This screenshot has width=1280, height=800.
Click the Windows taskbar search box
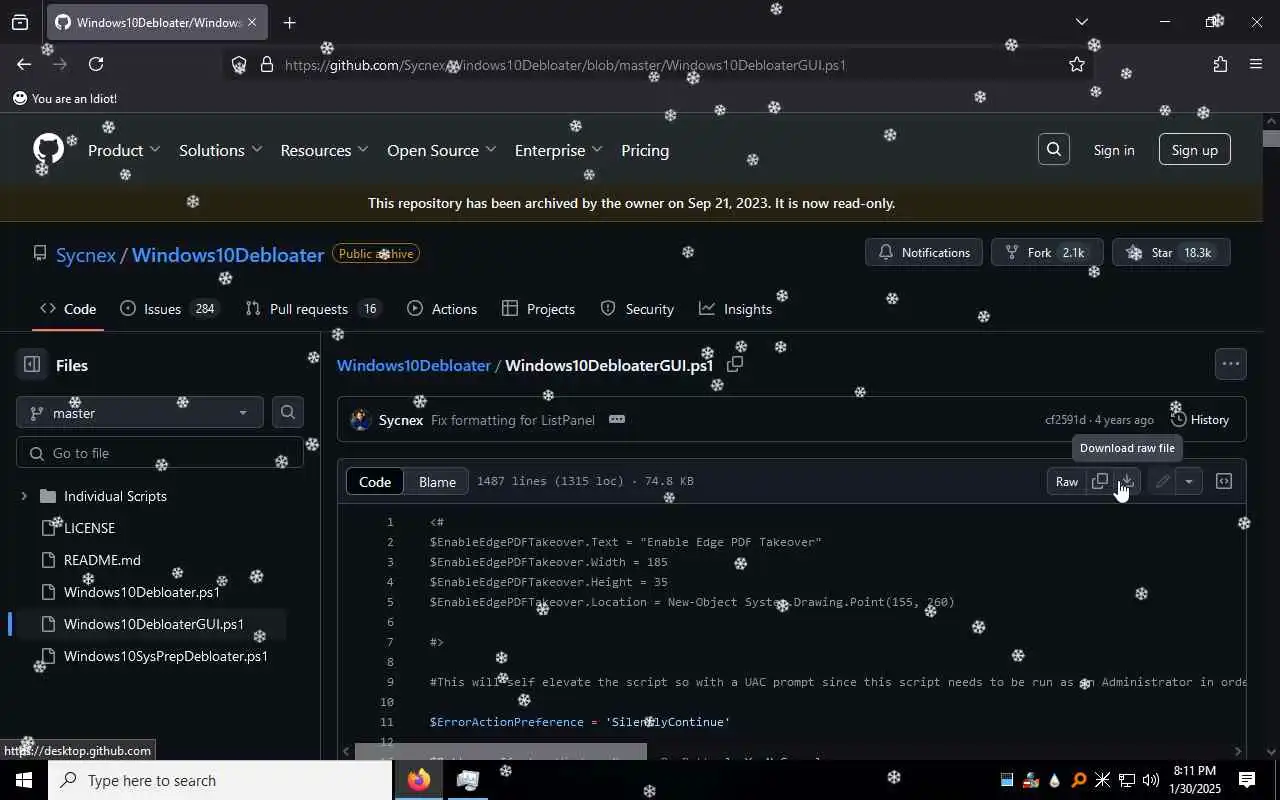[220, 780]
